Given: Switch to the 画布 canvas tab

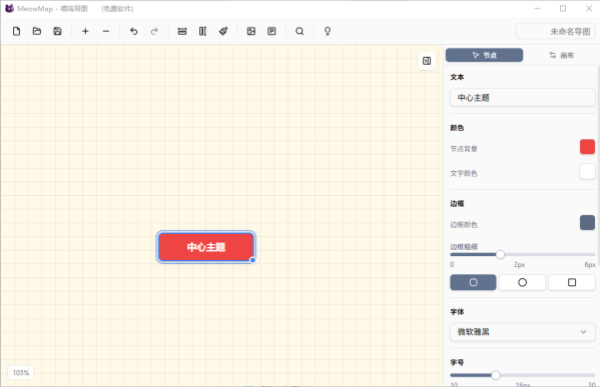Looking at the screenshot, I should [561, 55].
